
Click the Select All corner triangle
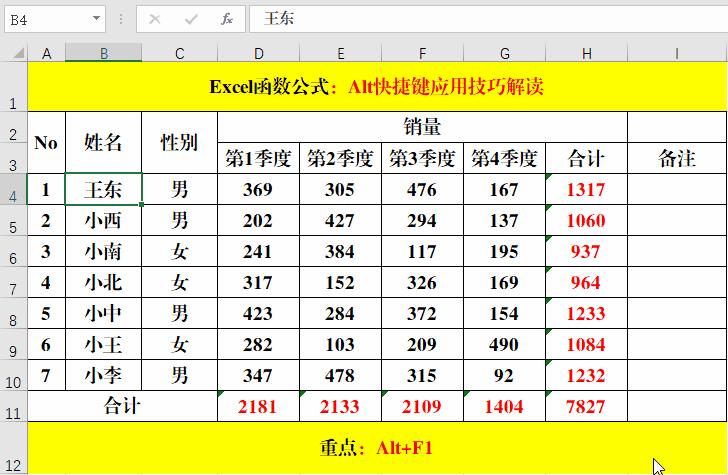17,53
